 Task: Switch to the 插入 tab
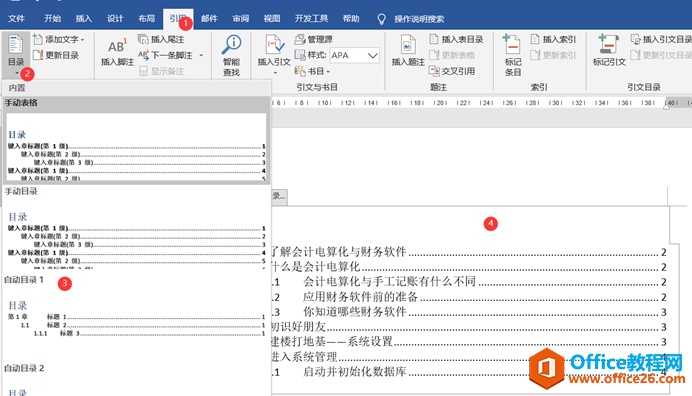(83, 19)
